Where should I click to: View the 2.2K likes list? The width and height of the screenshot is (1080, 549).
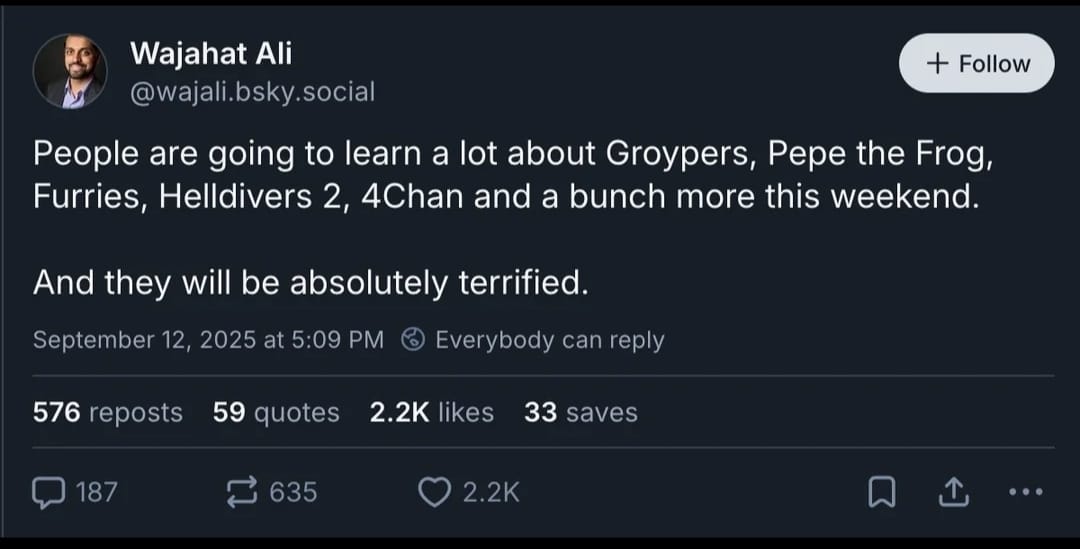point(431,412)
